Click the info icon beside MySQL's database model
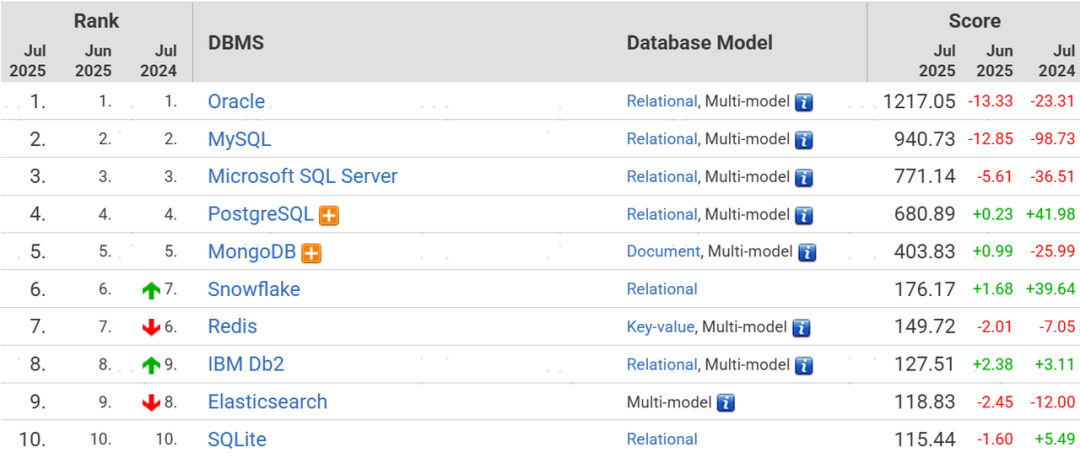 [804, 140]
